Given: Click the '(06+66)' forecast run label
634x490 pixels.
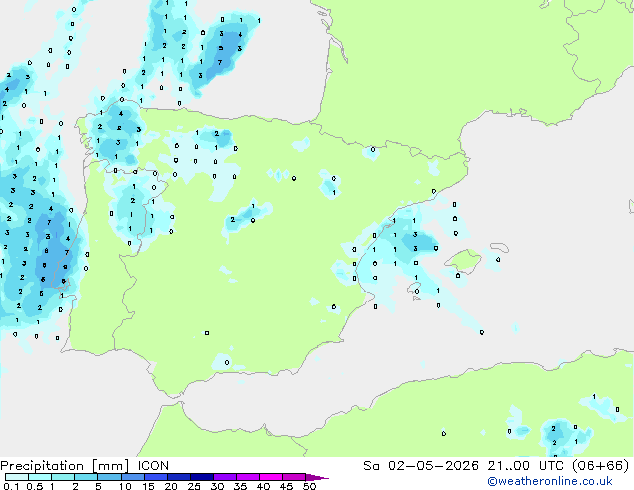Looking at the screenshot, I should [x=601, y=466].
